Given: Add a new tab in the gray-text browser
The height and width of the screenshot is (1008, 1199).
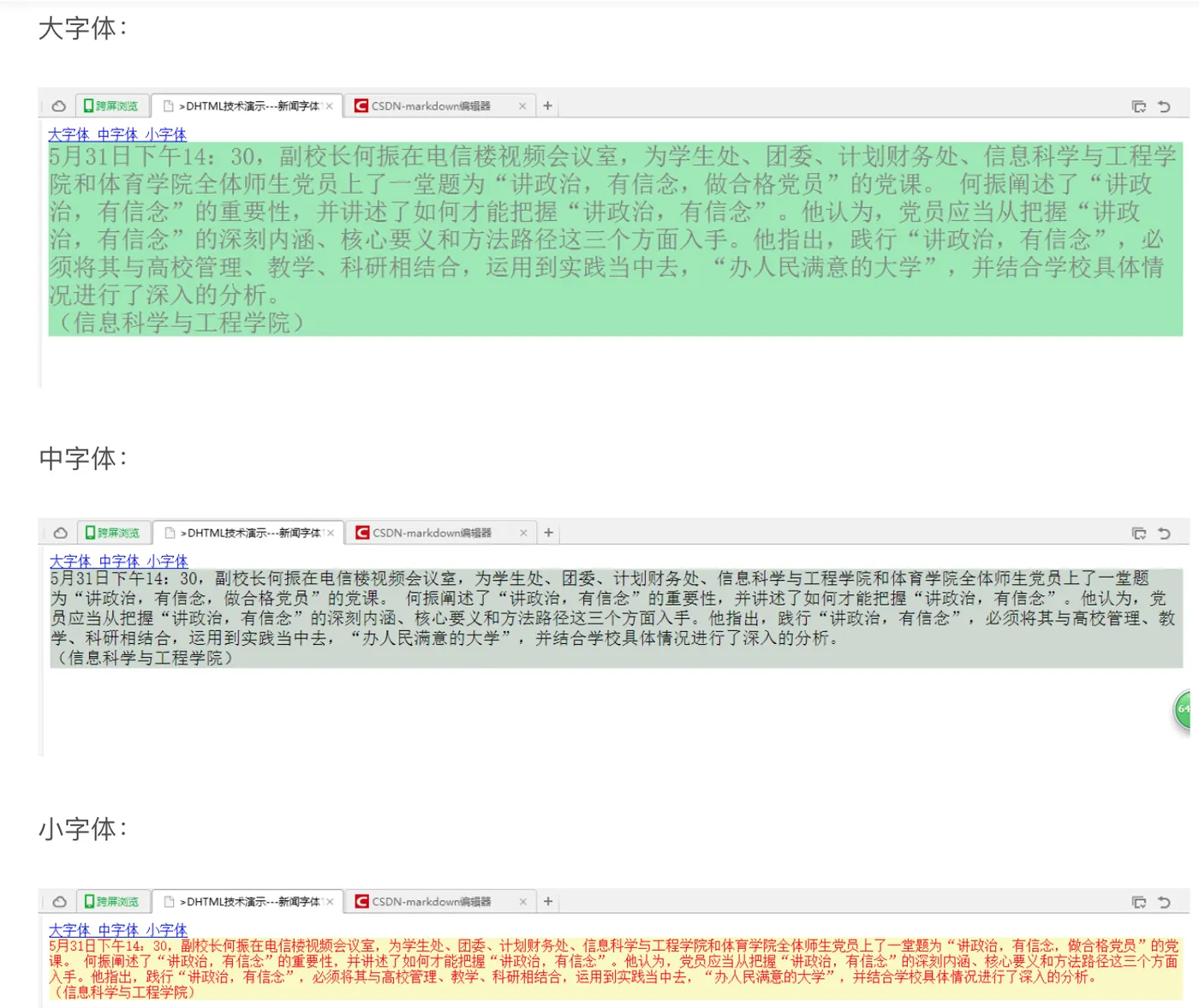Looking at the screenshot, I should (x=549, y=533).
